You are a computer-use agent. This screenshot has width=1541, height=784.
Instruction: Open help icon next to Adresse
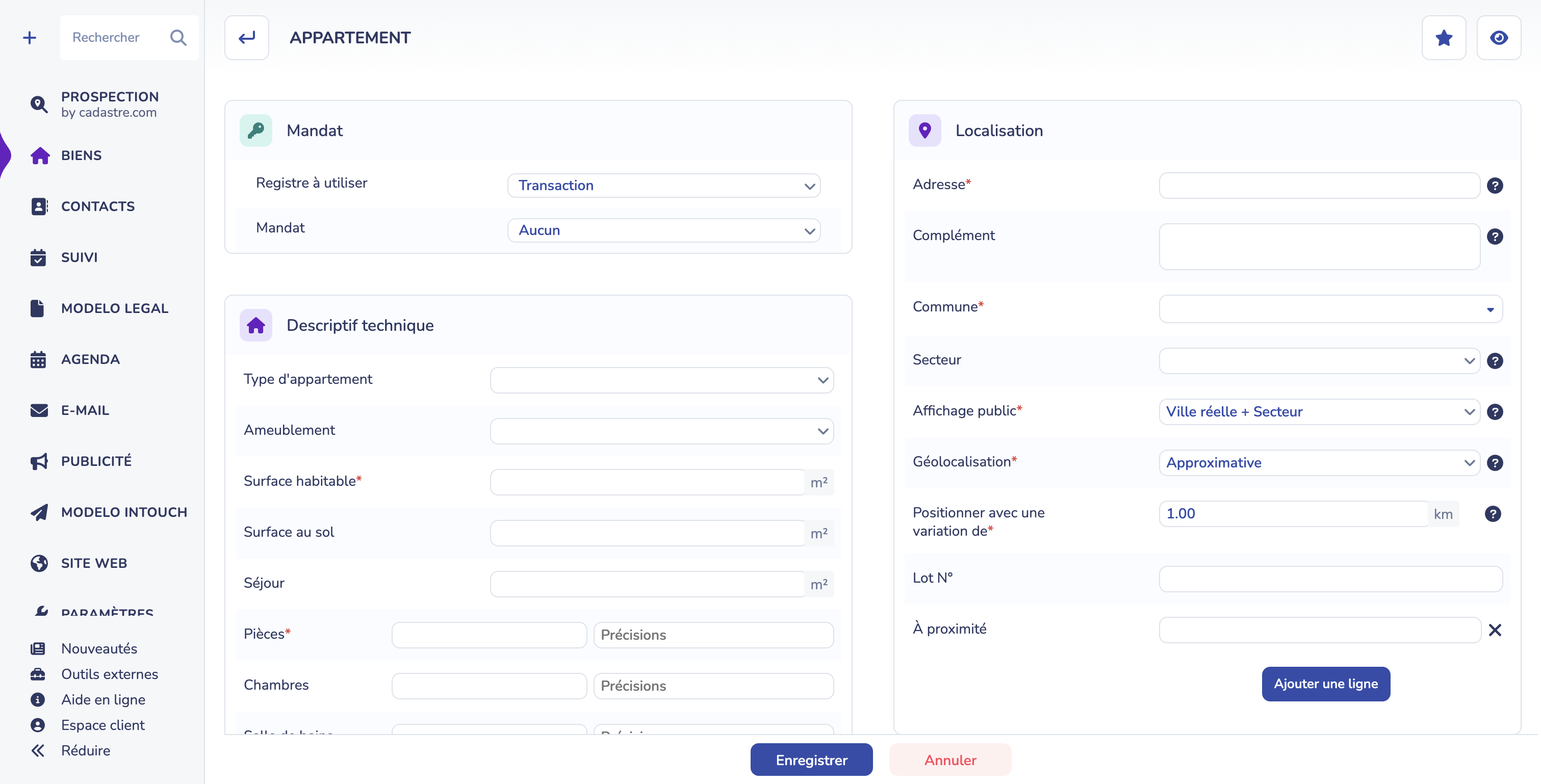point(1494,186)
